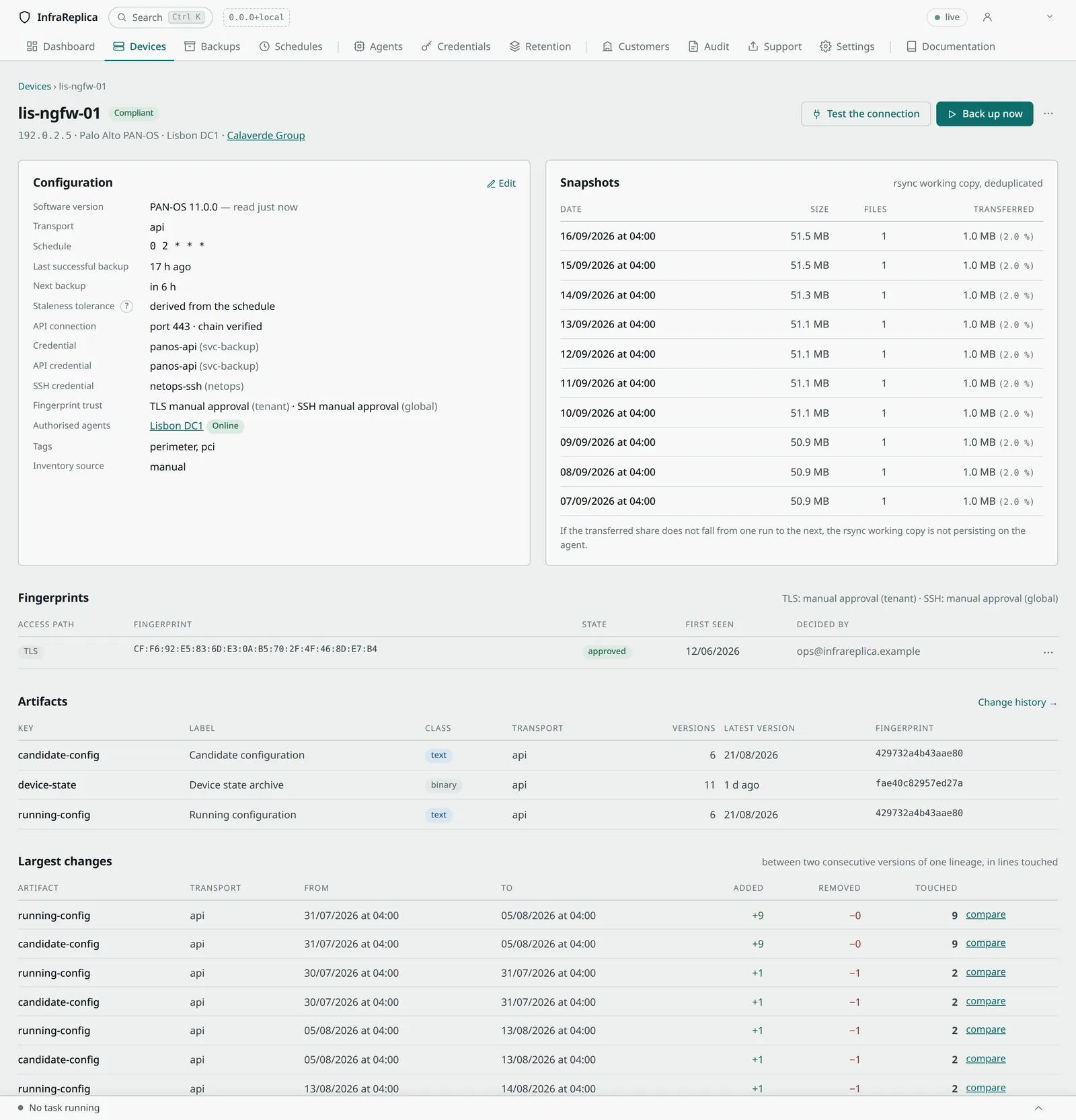This screenshot has height=1120, width=1076.
Task: Click the live status indicator
Action: [x=946, y=17]
